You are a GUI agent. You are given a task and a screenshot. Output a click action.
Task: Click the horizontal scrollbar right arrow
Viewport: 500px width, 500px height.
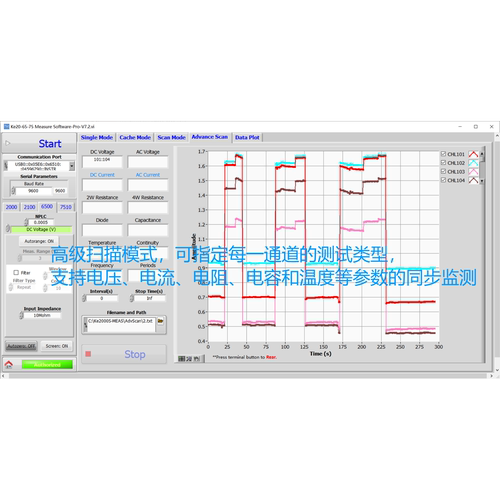coord(491,376)
